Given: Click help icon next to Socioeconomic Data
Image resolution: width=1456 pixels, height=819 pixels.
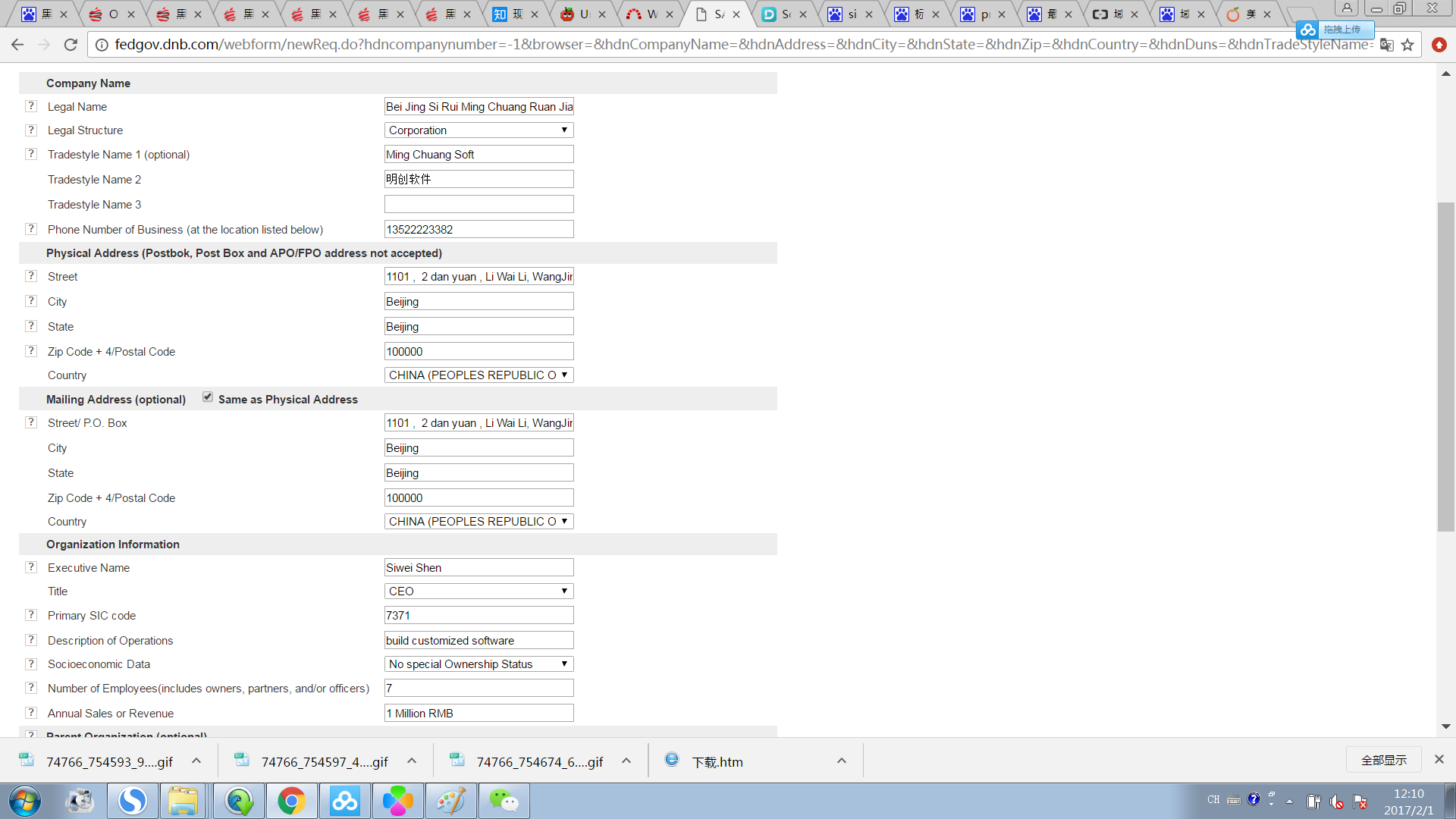Looking at the screenshot, I should (31, 664).
